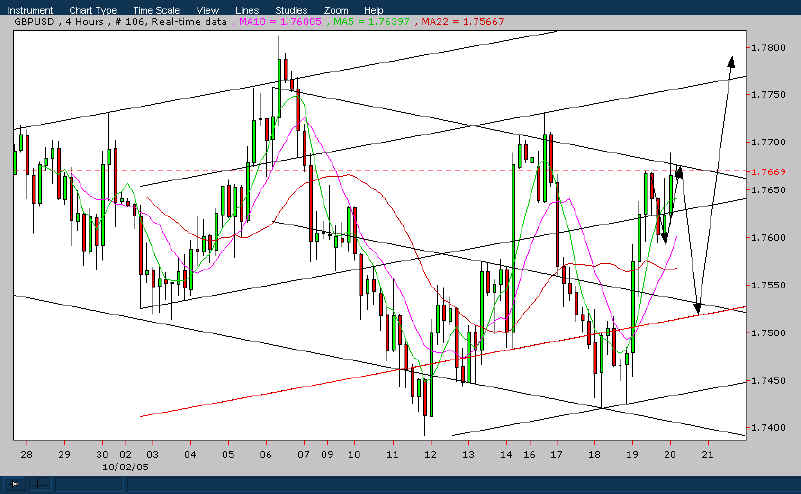Image resolution: width=801 pixels, height=494 pixels.
Task: Open the Instrument menu
Action: [30, 10]
